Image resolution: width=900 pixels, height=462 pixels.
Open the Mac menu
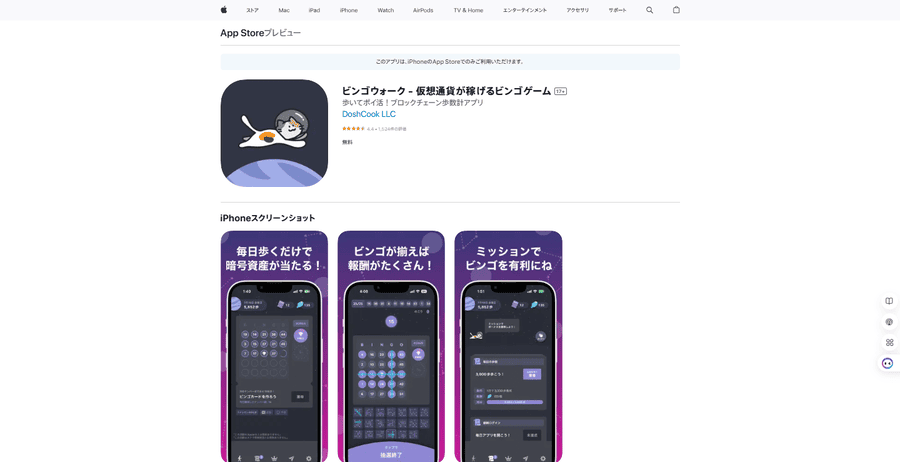pyautogui.click(x=284, y=10)
